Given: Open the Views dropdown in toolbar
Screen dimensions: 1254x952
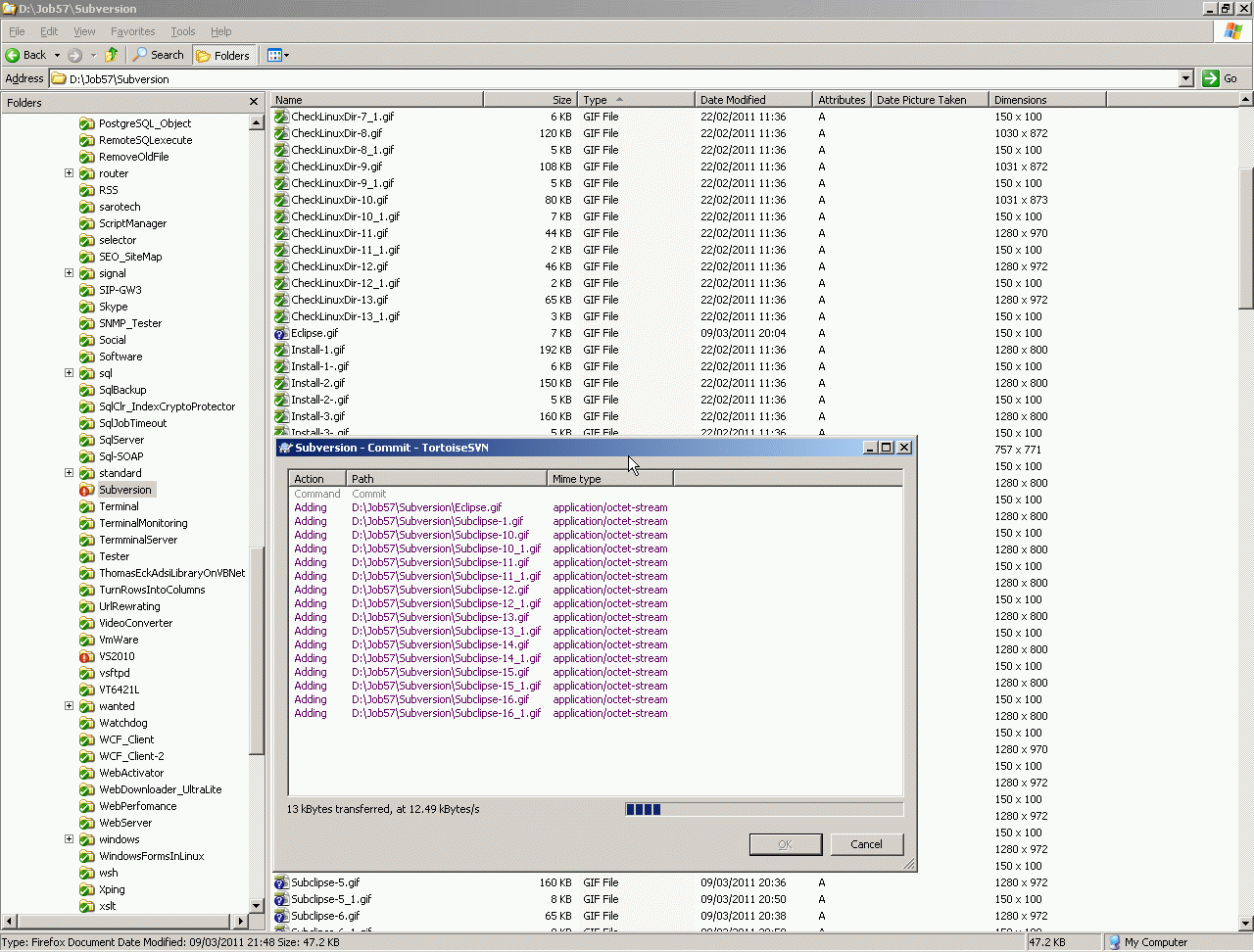Looking at the screenshot, I should 278,55.
